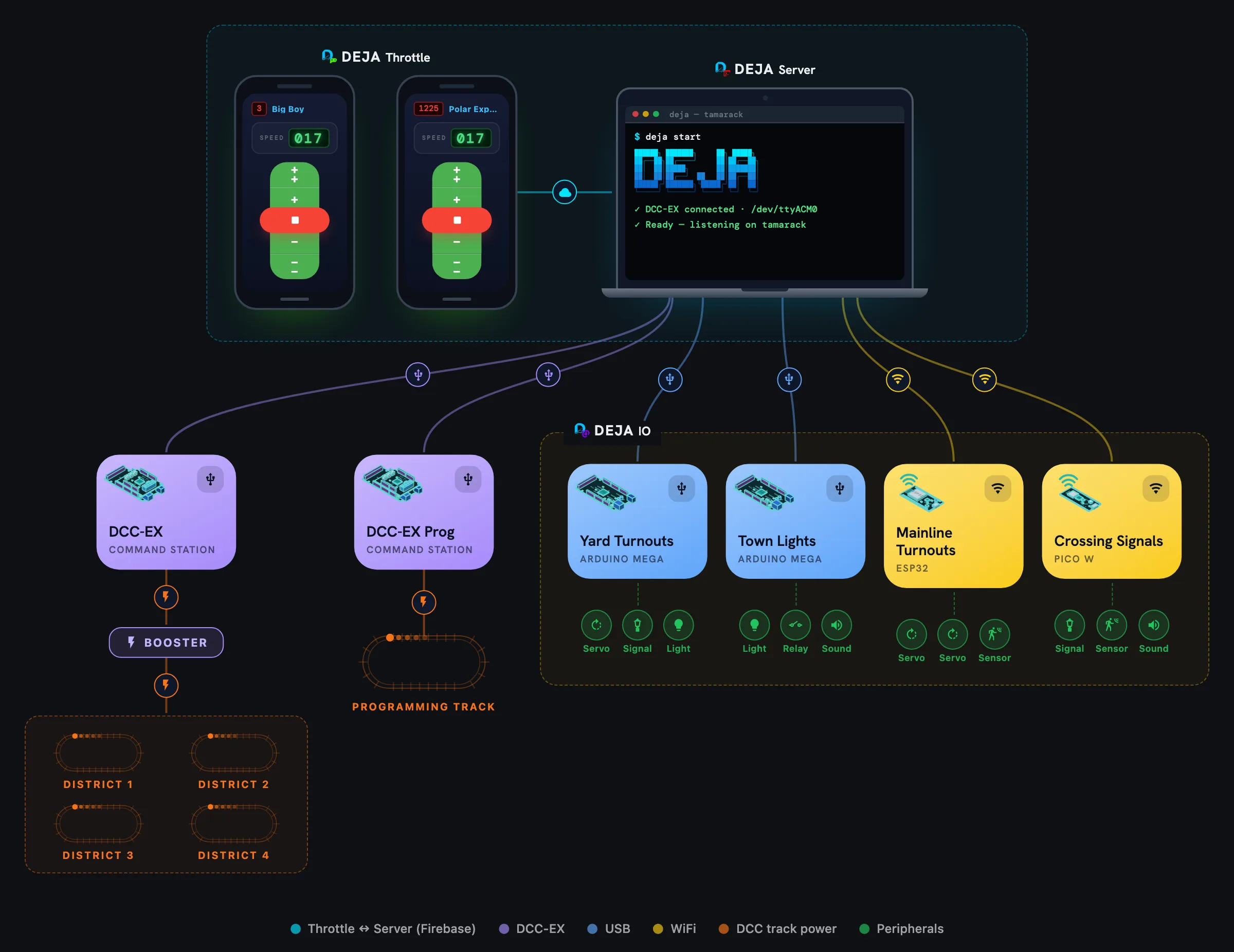Open the Town Lights Arduino Mega card
Viewport: 1234px width, 952px height.
tap(795, 521)
